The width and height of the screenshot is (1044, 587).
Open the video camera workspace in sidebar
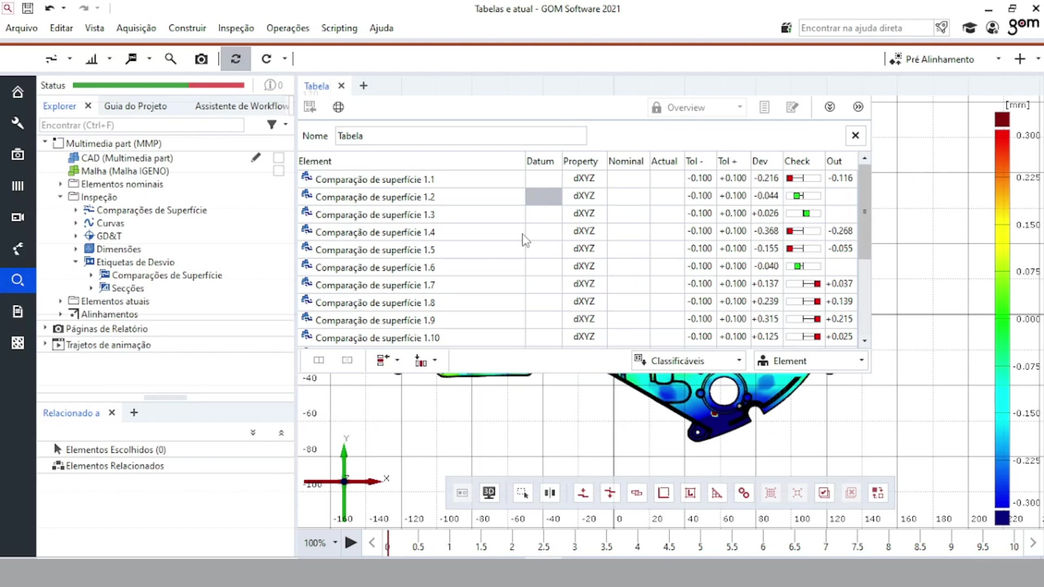tap(18, 217)
